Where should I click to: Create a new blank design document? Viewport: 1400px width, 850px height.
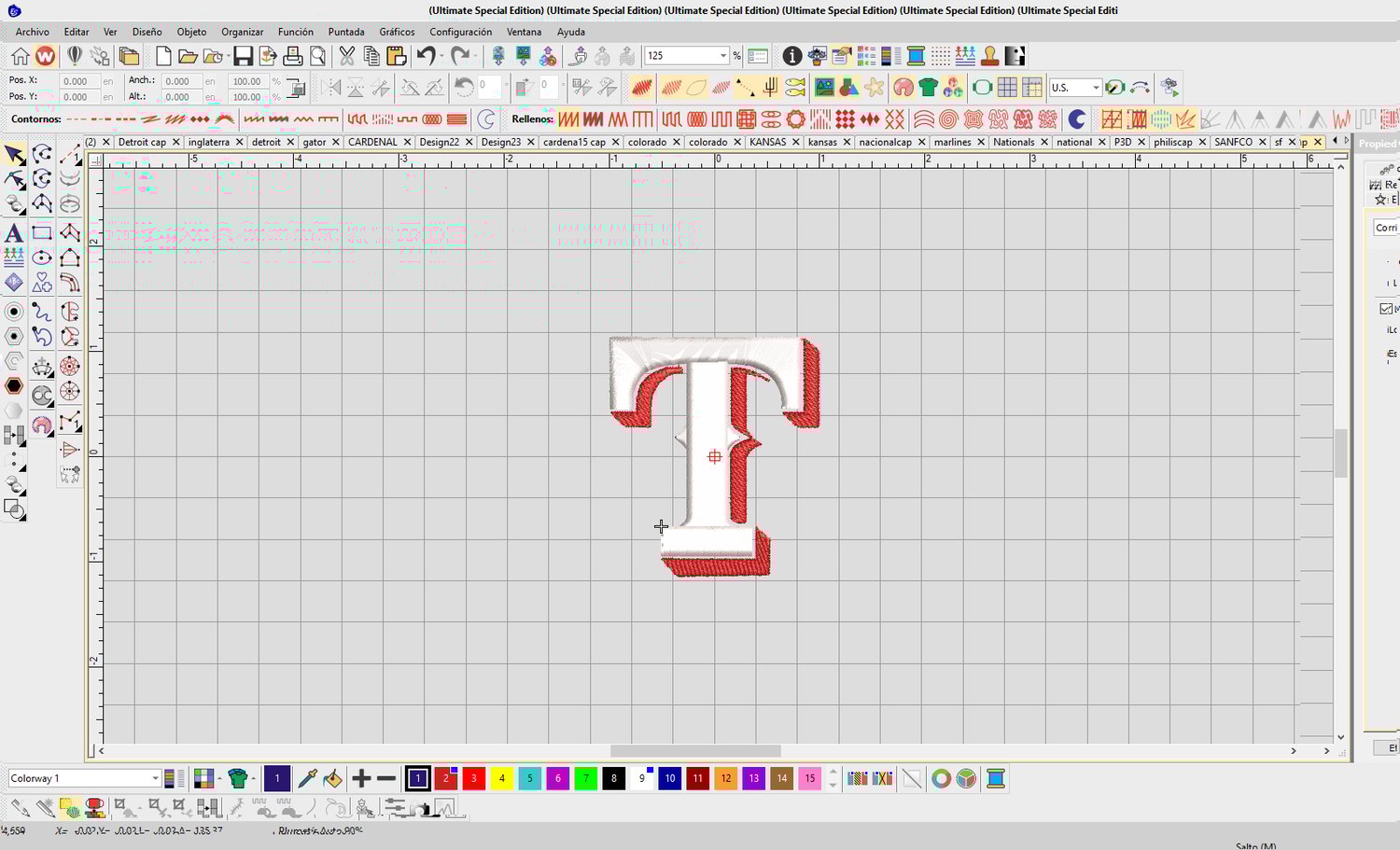click(x=163, y=56)
